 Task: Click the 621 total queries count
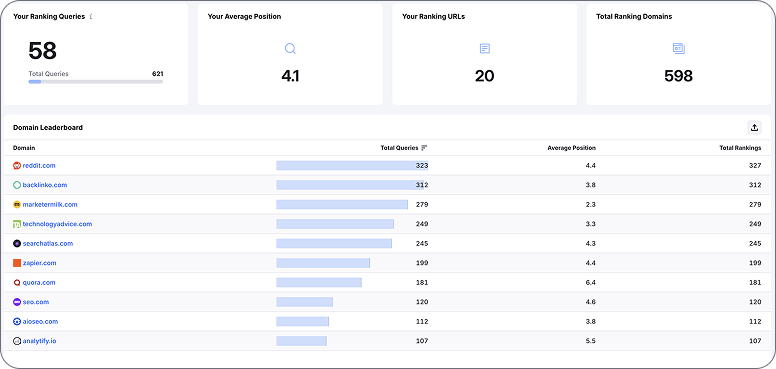point(157,74)
